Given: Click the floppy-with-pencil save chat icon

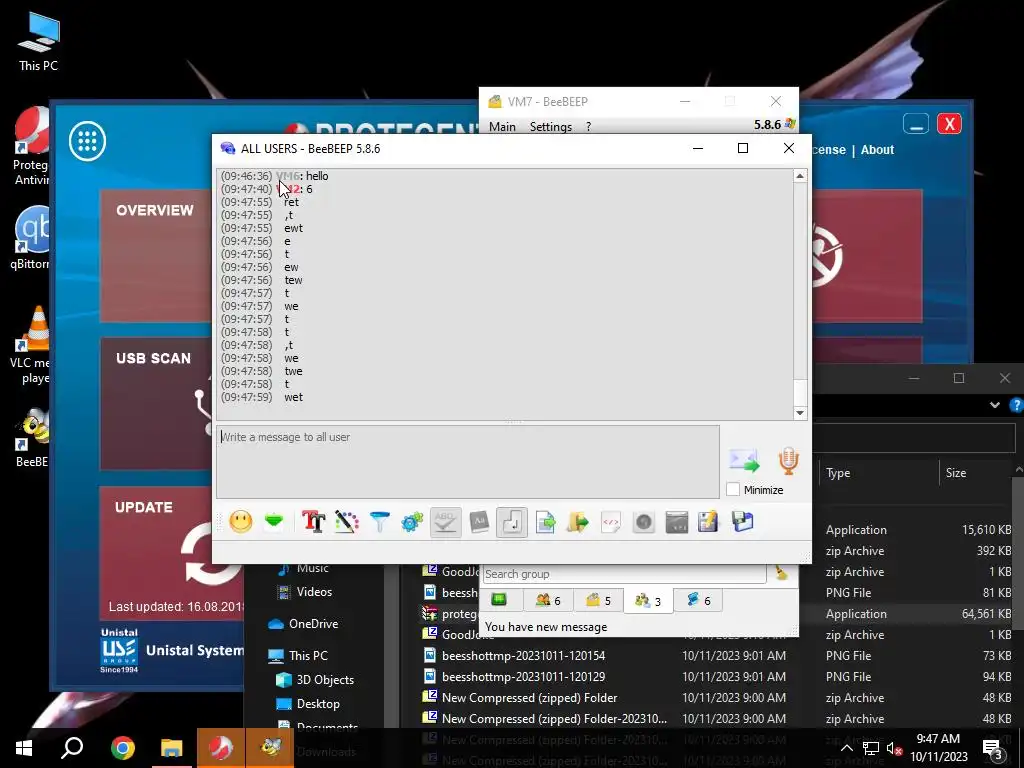Looking at the screenshot, I should click(x=709, y=522).
